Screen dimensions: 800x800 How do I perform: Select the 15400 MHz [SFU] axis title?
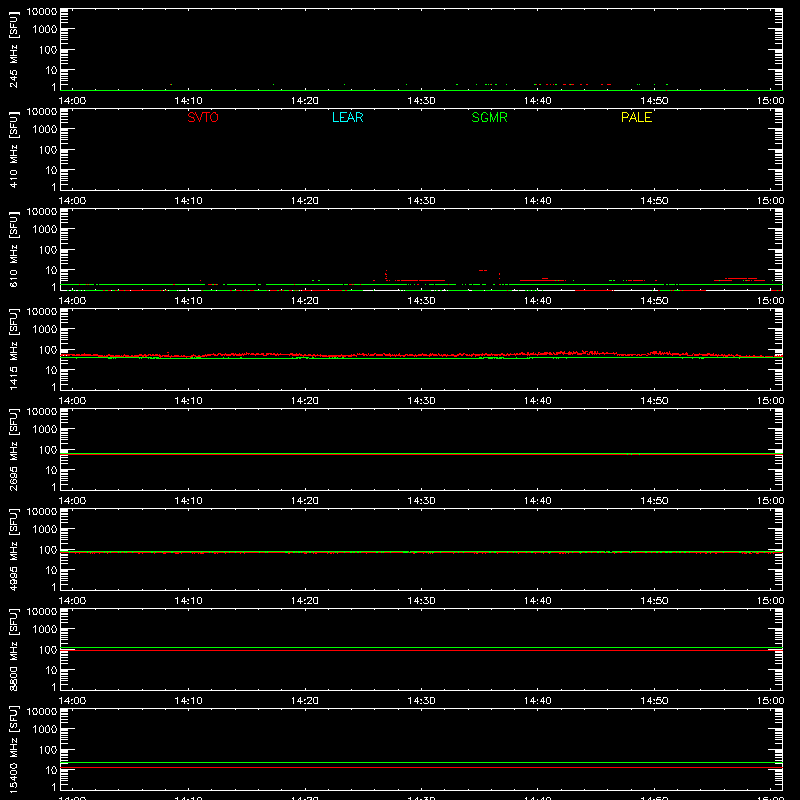[x=13, y=750]
